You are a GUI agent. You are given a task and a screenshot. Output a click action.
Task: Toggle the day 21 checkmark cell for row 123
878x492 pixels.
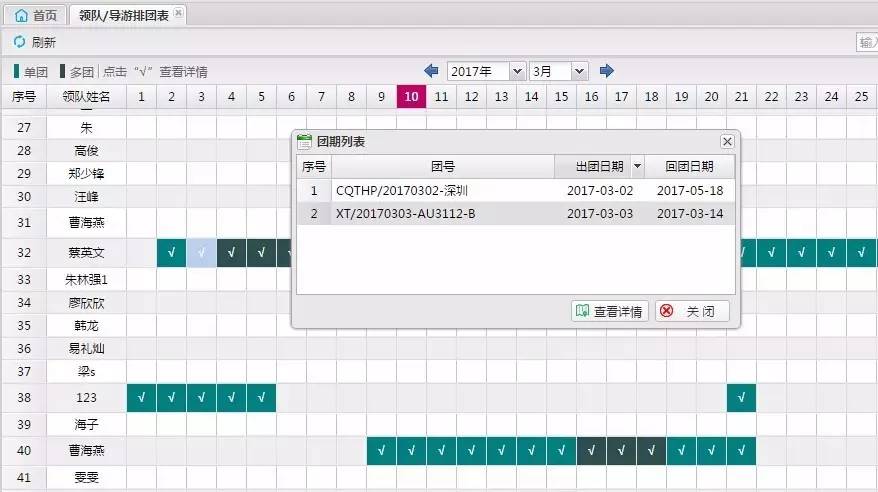tap(741, 398)
